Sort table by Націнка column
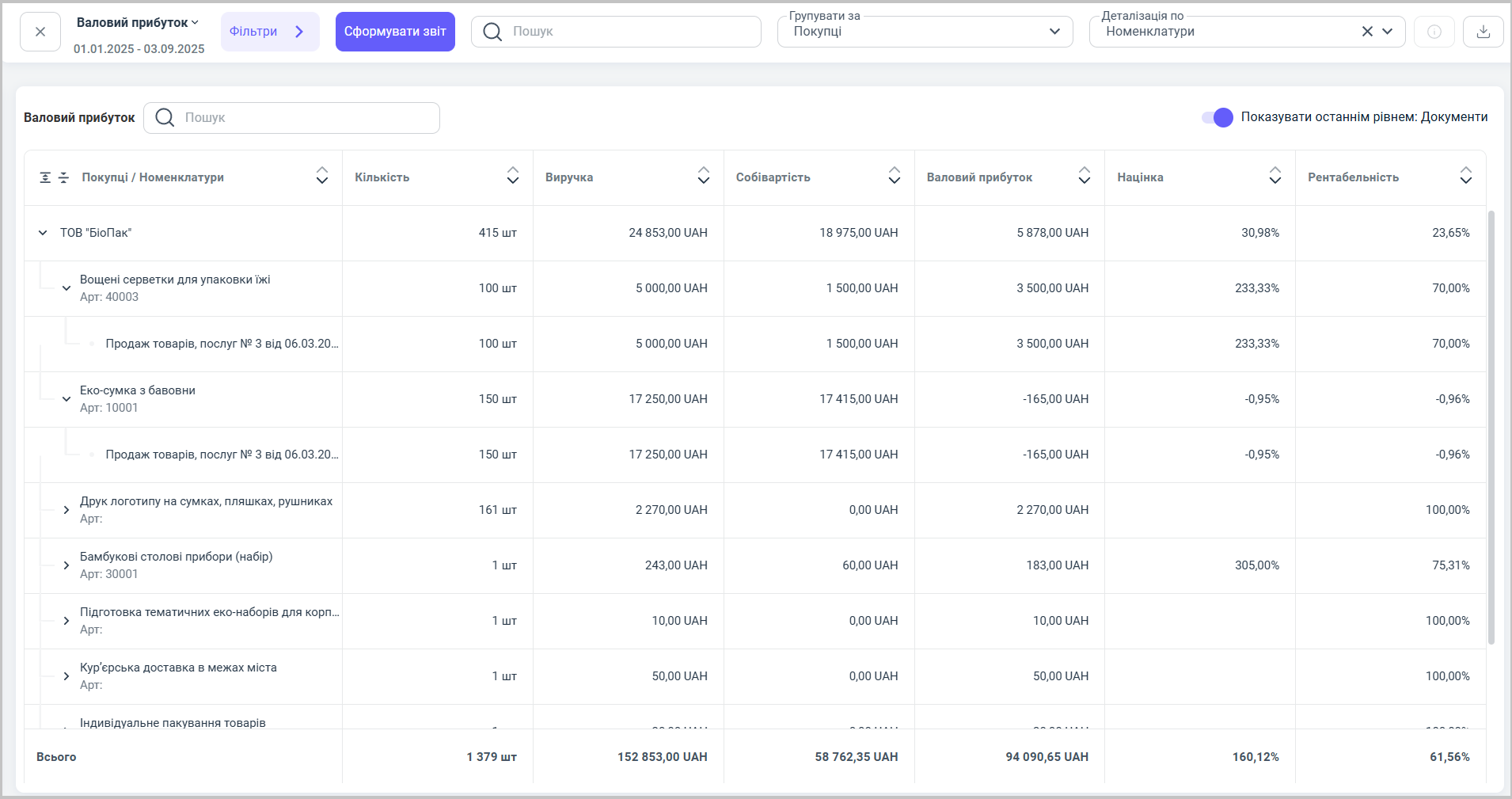Screen dimensions: 1512x799 [1275, 176]
